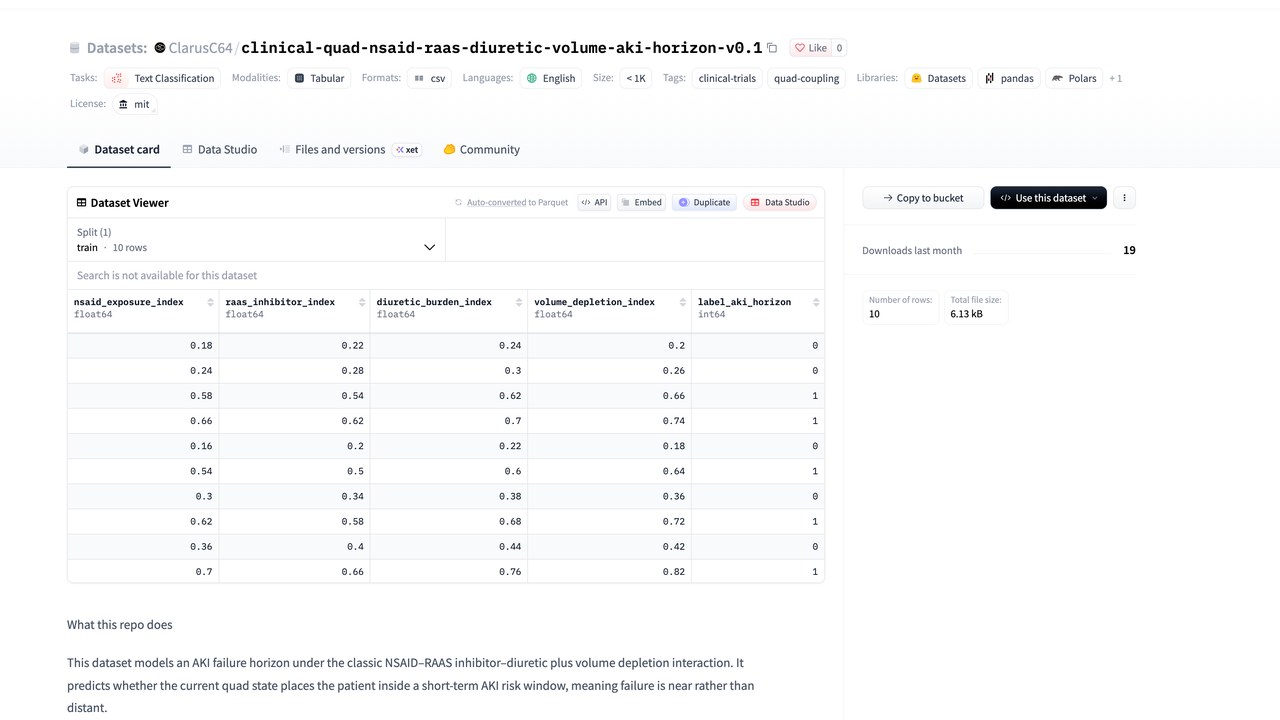
Task: Select the Tabular modality tag
Action: [x=319, y=78]
